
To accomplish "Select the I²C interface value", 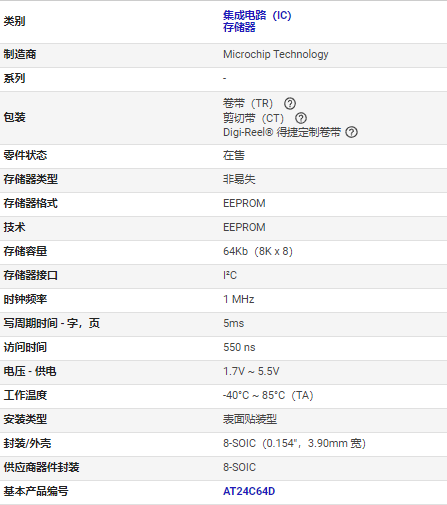I will (x=230, y=275).
